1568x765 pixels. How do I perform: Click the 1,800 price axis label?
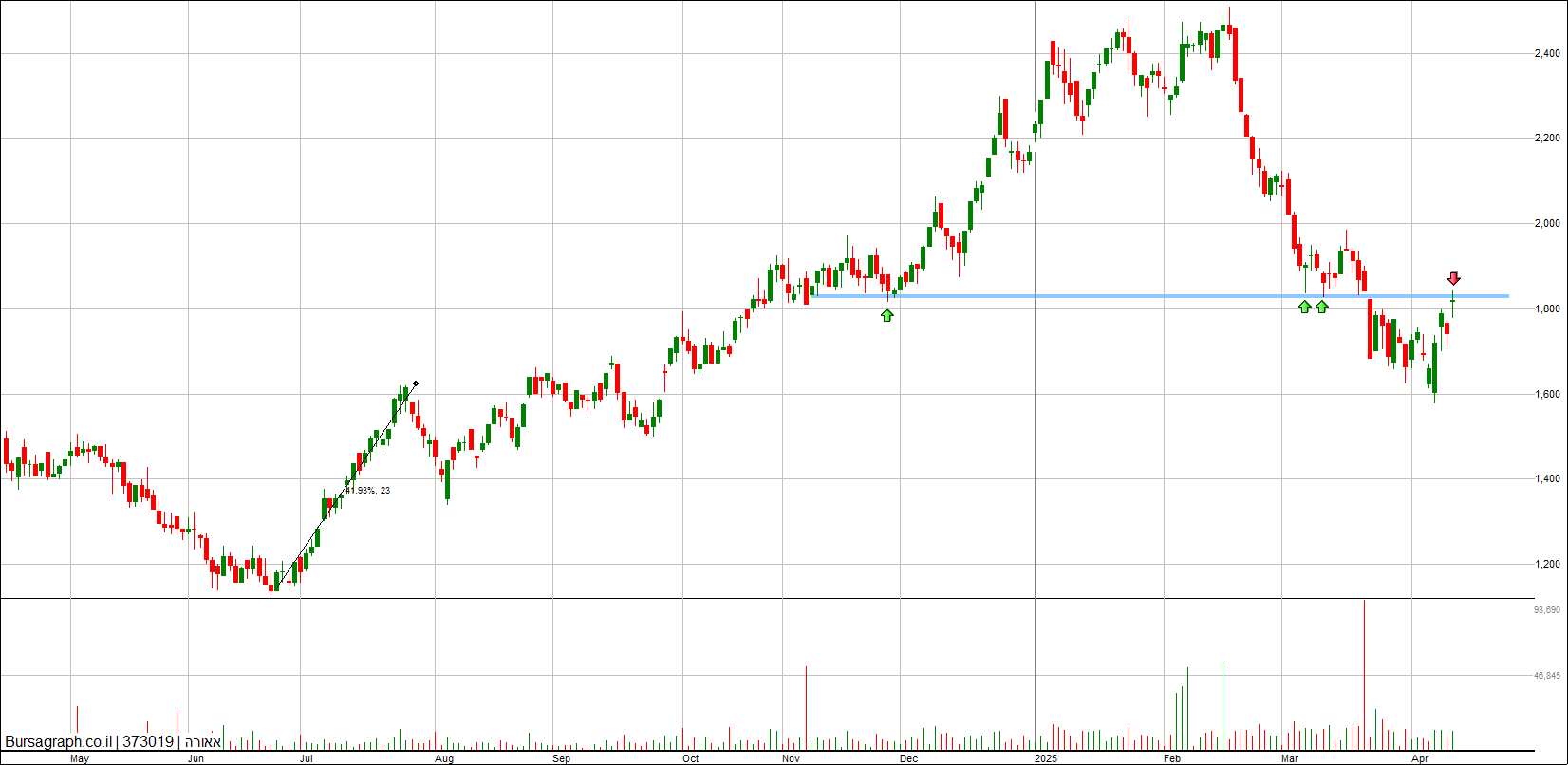[1547, 309]
